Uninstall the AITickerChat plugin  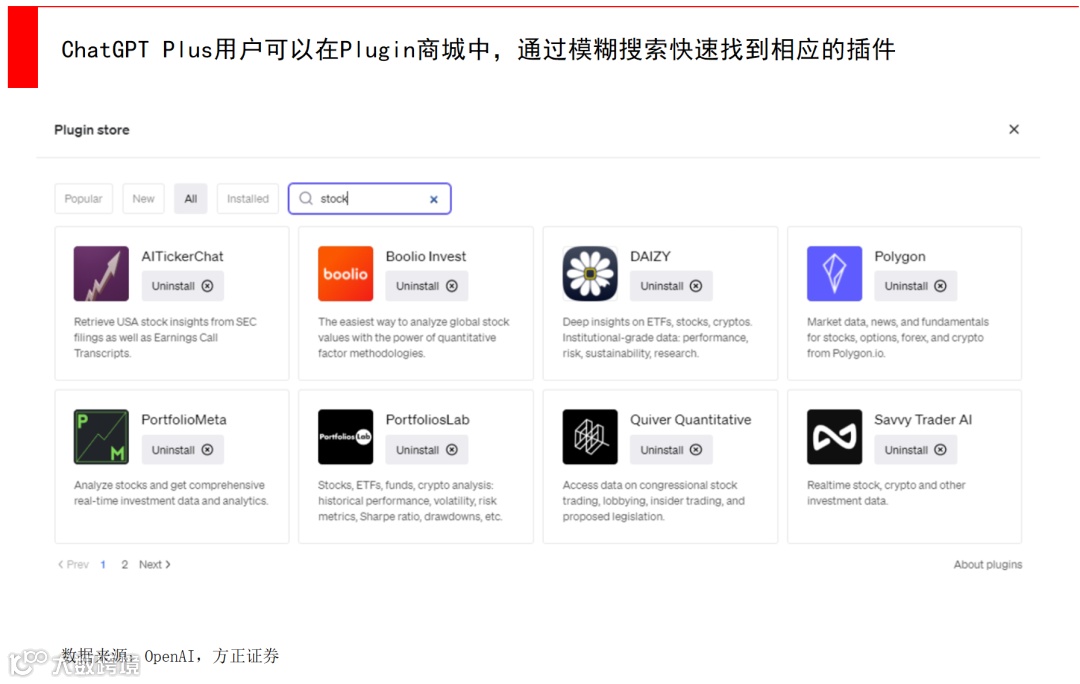tap(183, 286)
